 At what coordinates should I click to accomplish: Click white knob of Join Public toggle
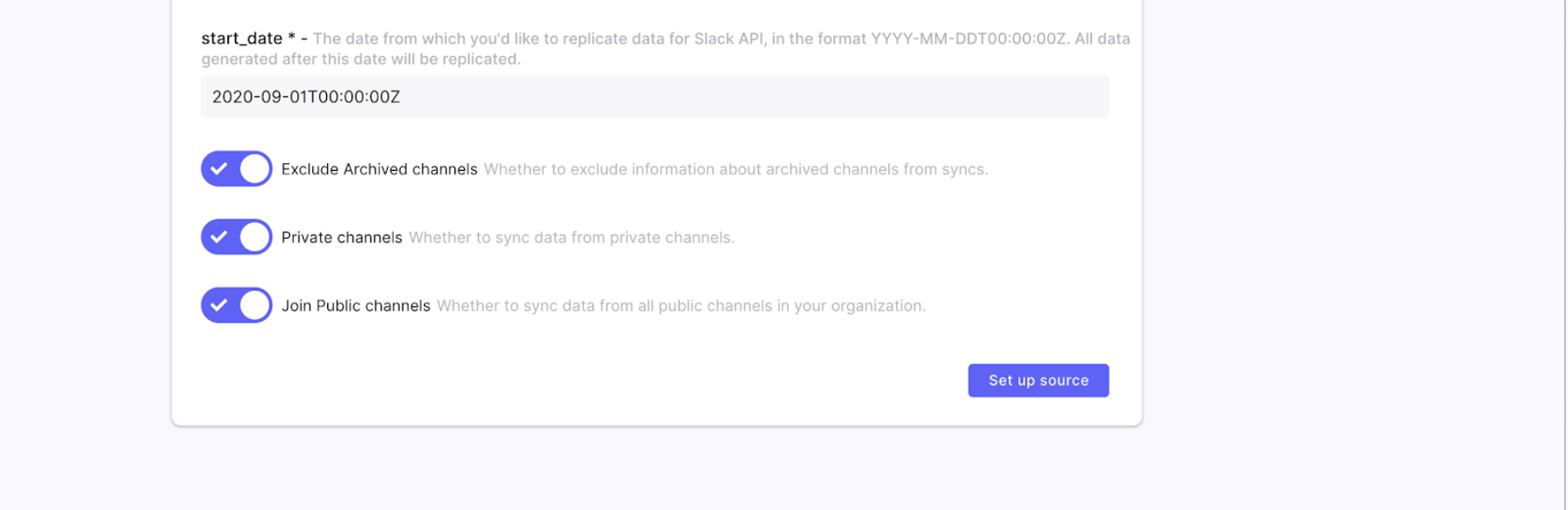(x=255, y=305)
